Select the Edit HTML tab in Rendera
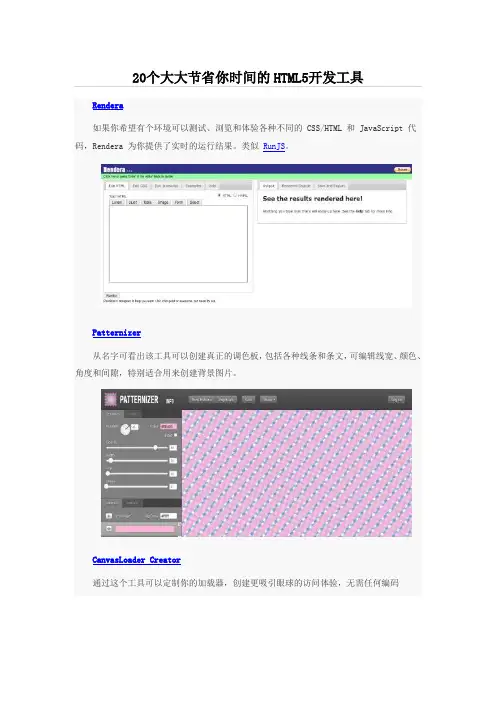This screenshot has width=496, height=702. point(116,186)
